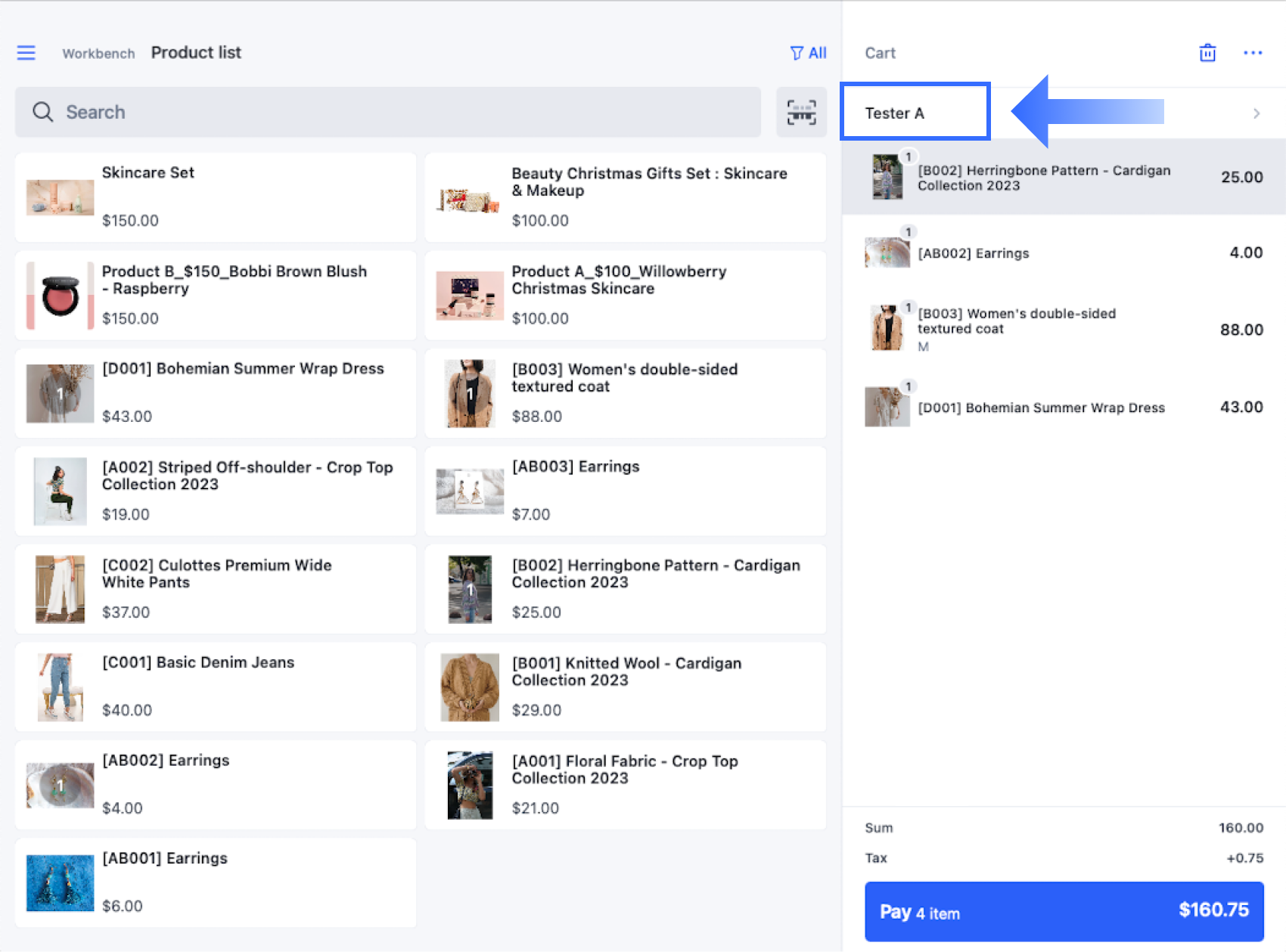
Task: Add Beauty Christmas Gifts Set to cart
Action: point(625,197)
